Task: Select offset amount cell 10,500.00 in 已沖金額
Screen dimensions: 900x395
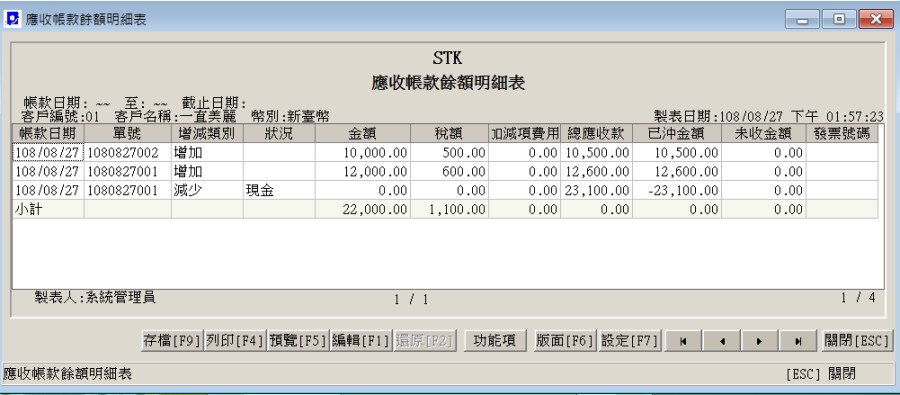Action: 676,152
